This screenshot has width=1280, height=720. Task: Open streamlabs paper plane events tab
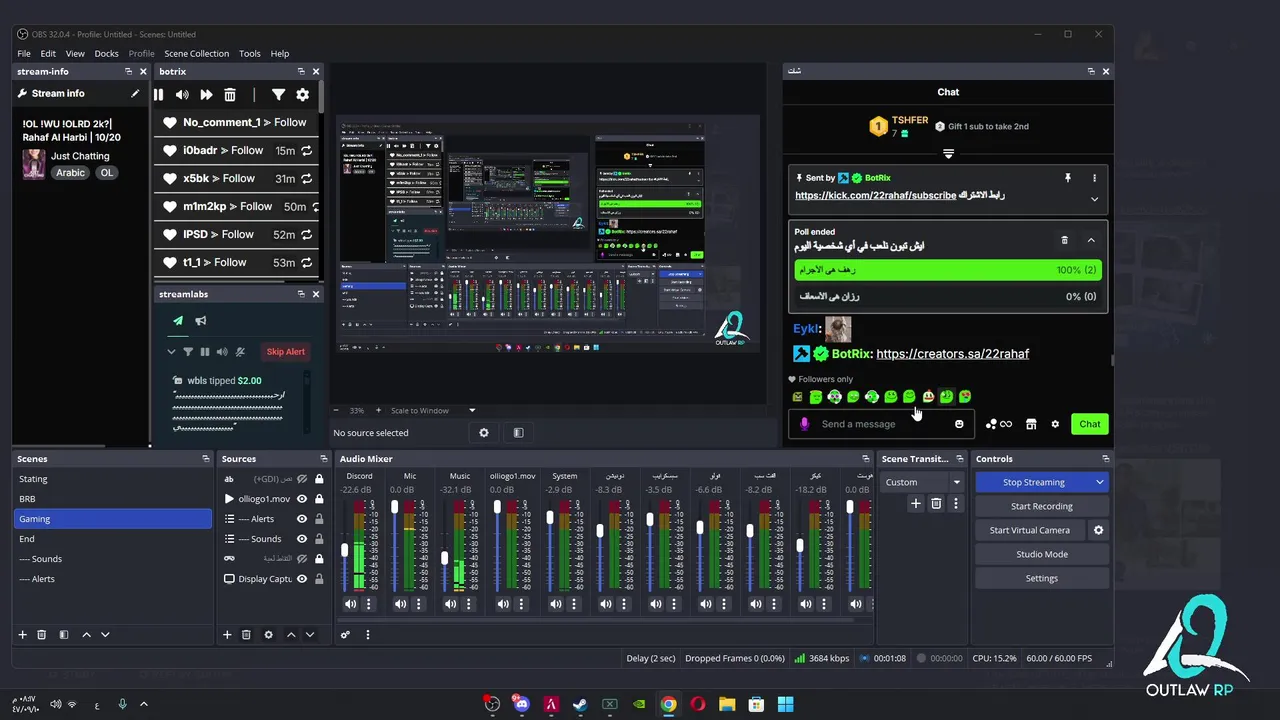tap(178, 321)
